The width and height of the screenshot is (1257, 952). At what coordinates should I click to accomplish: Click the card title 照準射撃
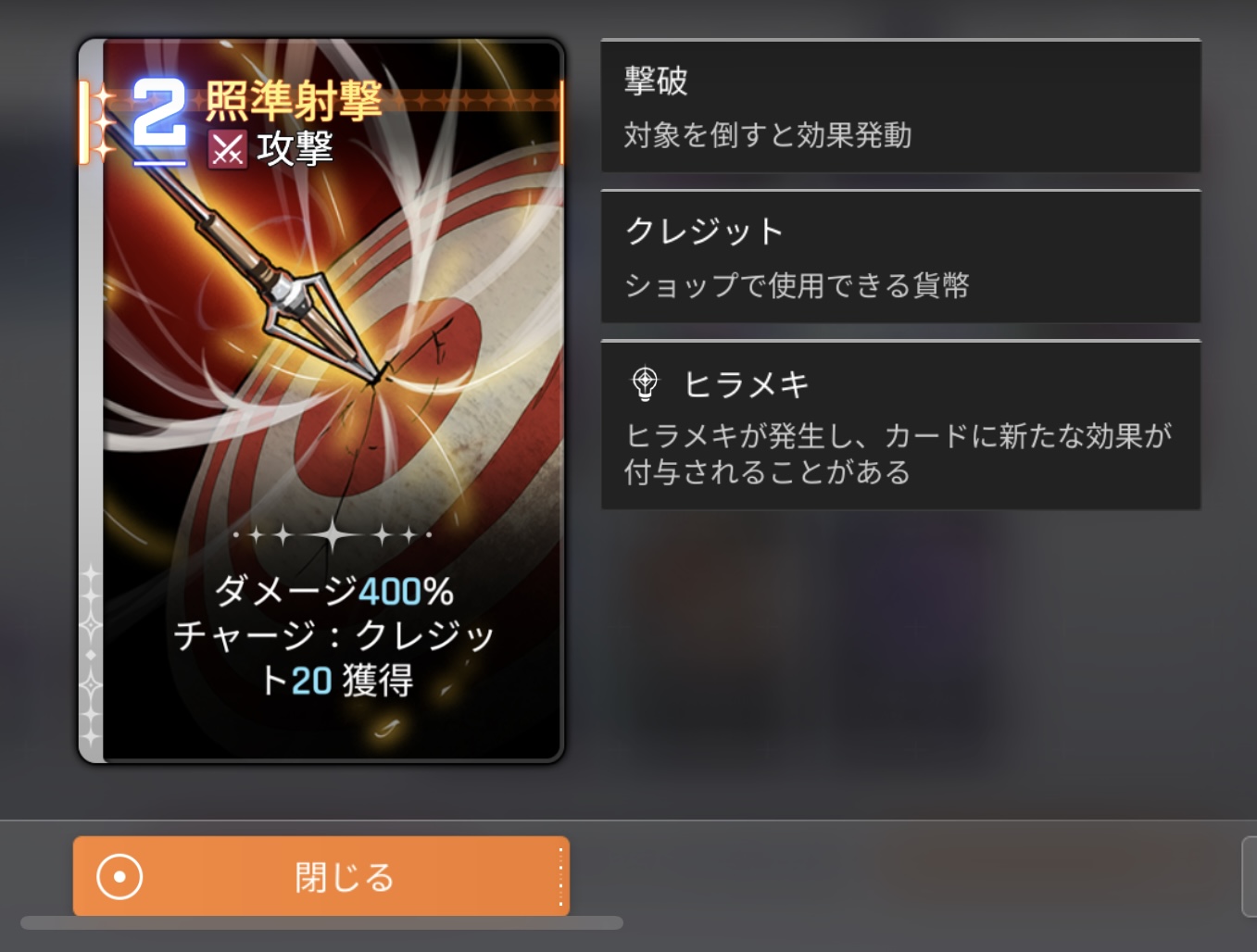pos(294,101)
